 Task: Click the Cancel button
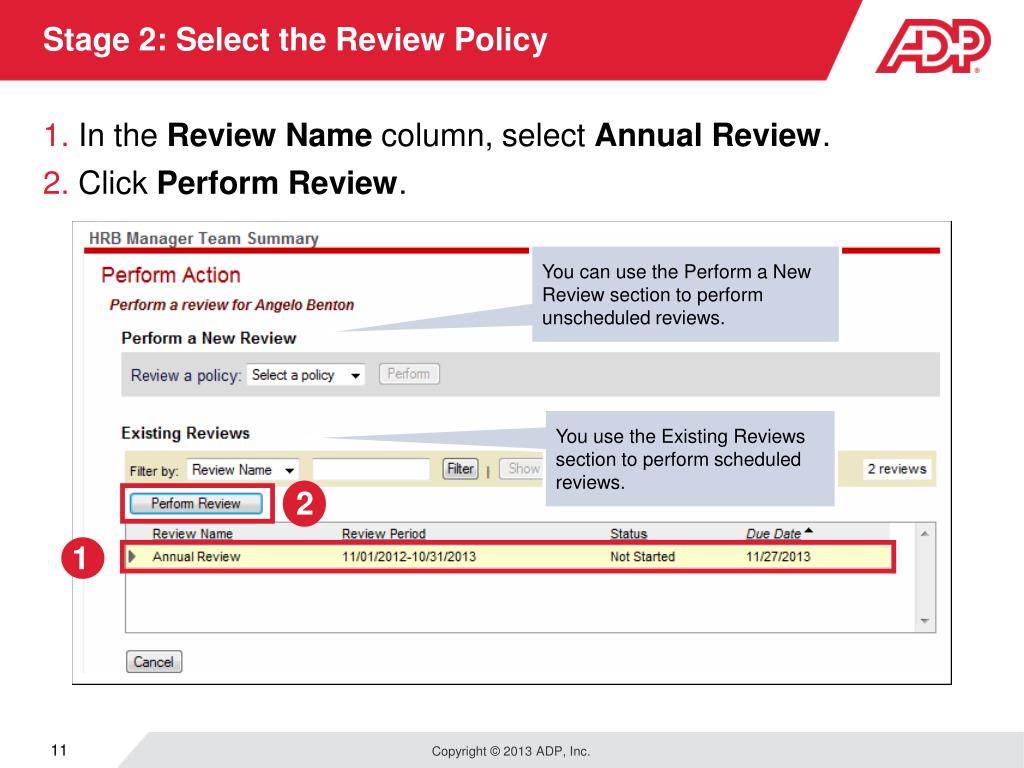(154, 662)
